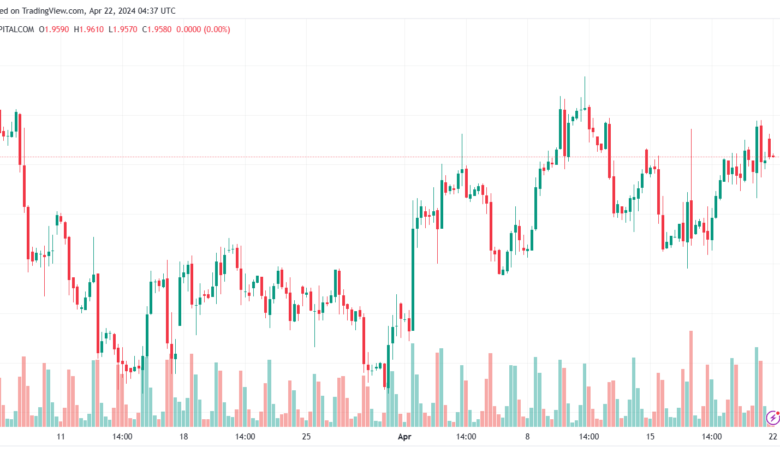780x470 pixels.
Task: Click the 8 date label on time axis
Action: [x=527, y=437]
